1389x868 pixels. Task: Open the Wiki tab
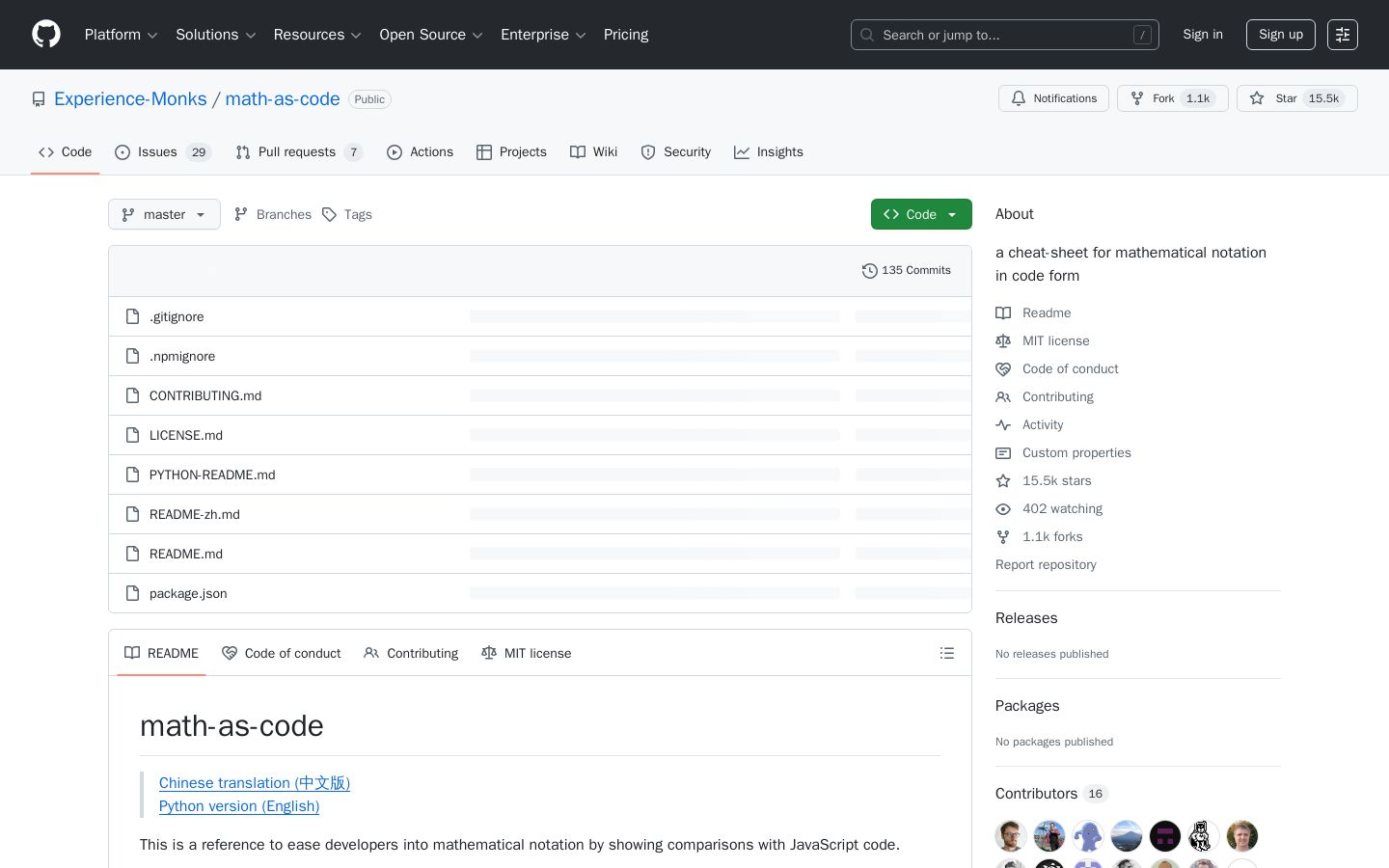[593, 152]
